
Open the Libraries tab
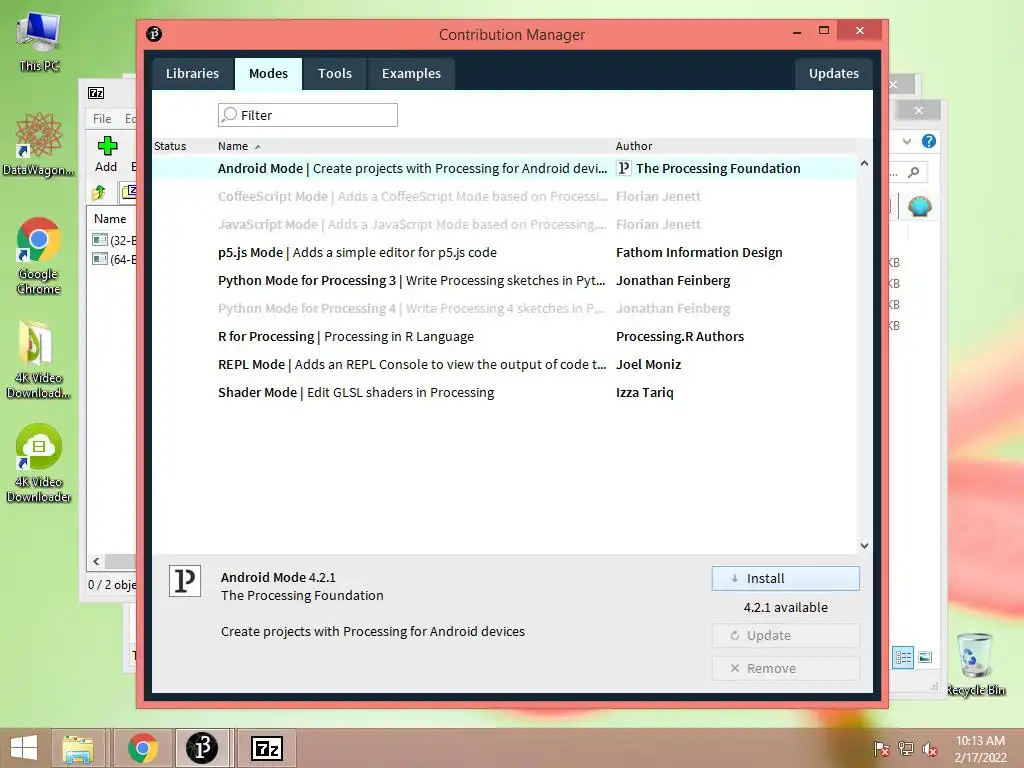tap(192, 73)
